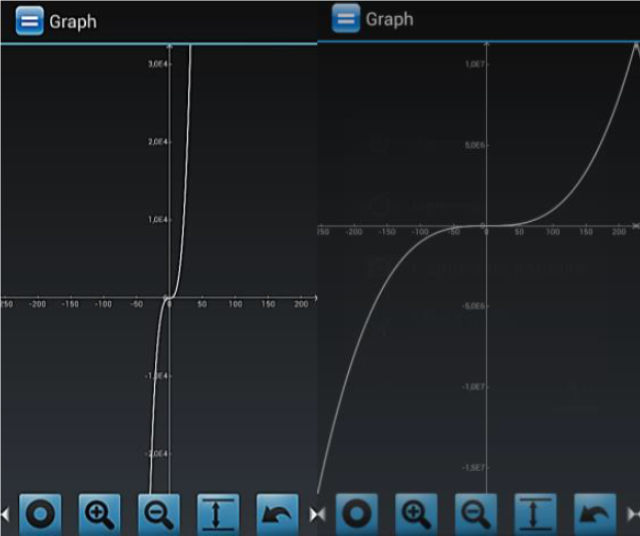Open the menu icon in right Graph panel
Viewport: 640px width, 536px height.
pyautogui.click(x=346, y=19)
